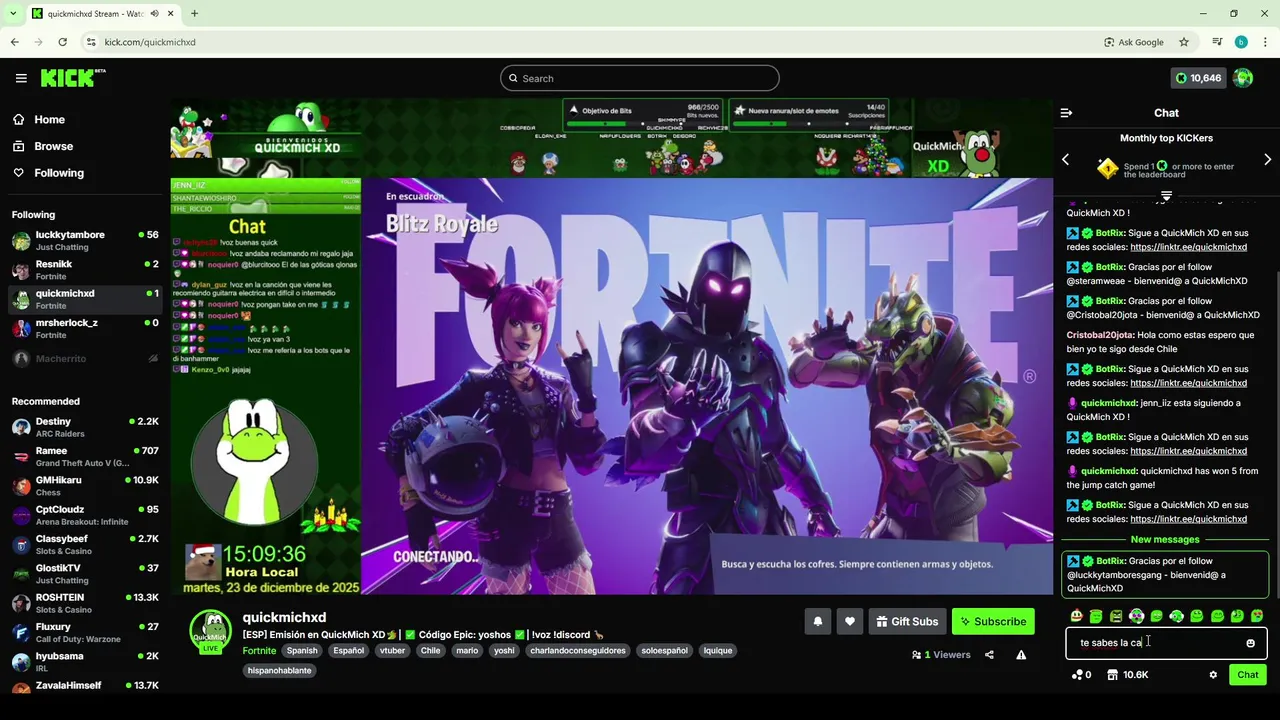Click the Fortnite category link under title

(259, 651)
